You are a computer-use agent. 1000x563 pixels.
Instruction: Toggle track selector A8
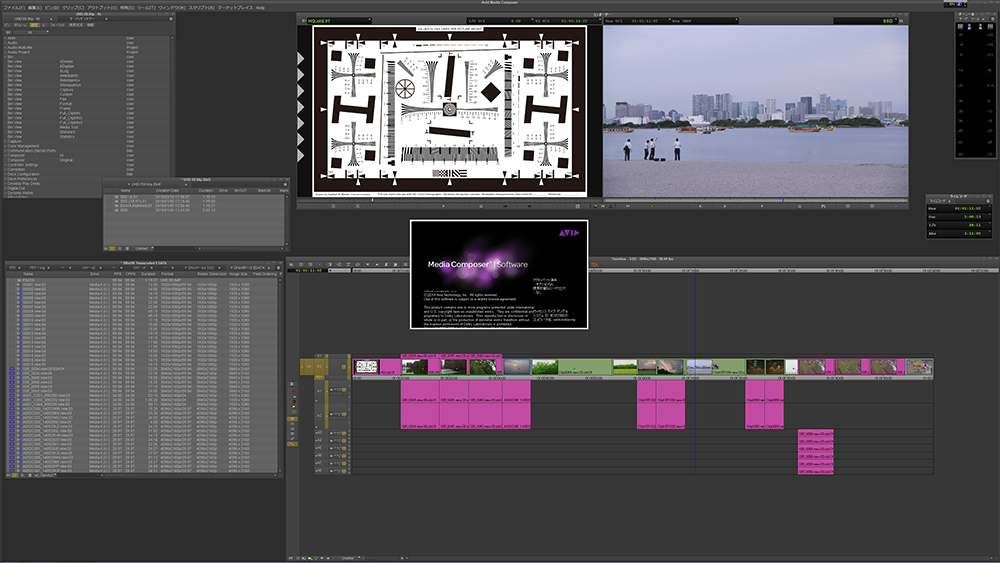pos(318,471)
